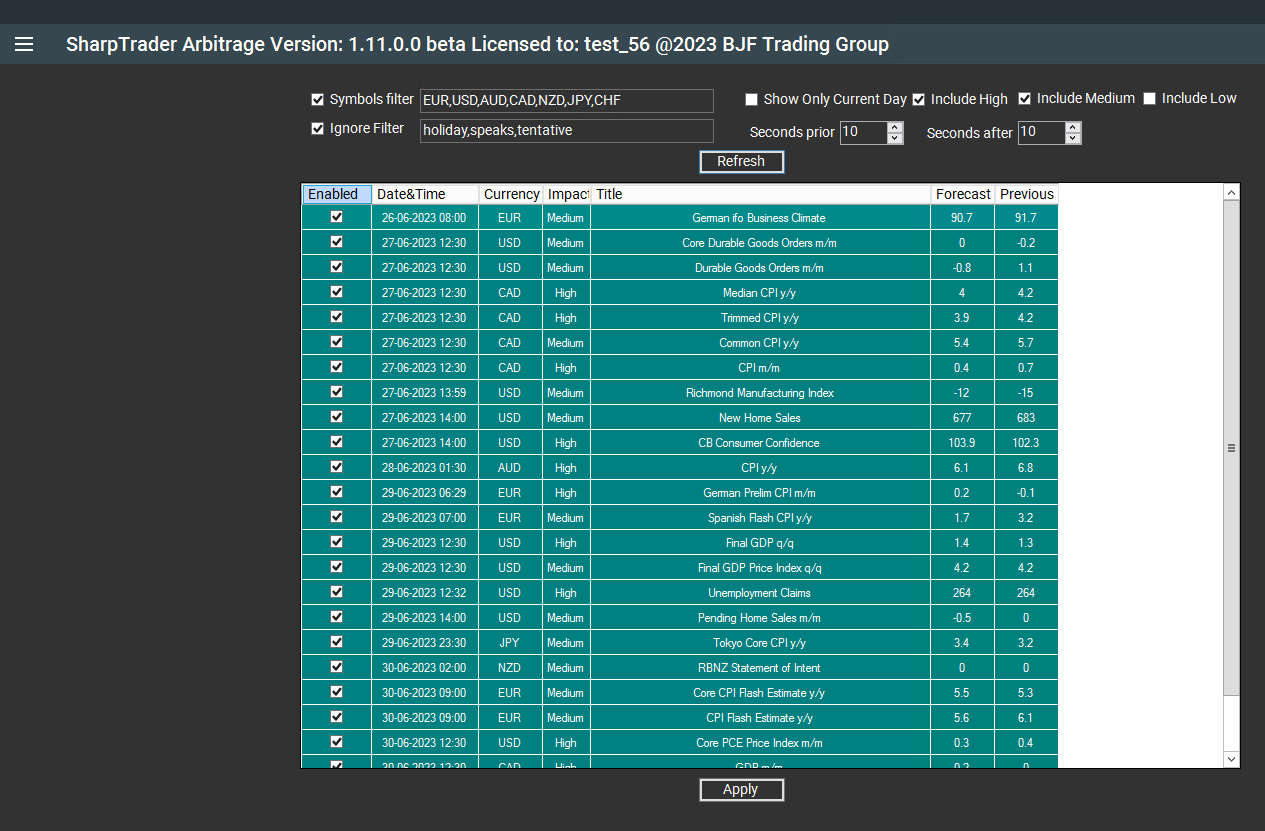Open the hamburger menu icon

[24, 44]
